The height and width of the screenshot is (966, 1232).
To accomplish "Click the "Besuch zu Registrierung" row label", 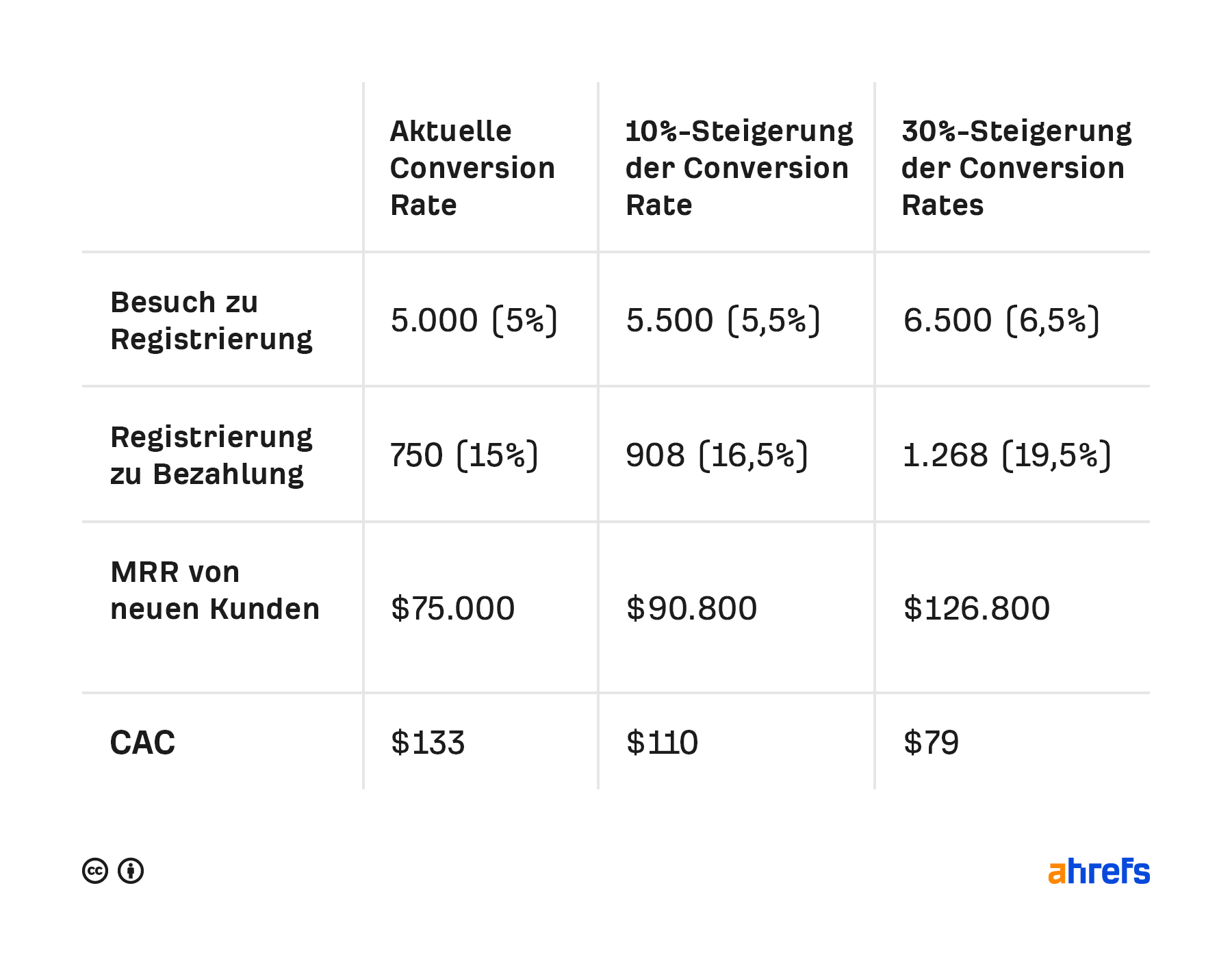I will [211, 320].
